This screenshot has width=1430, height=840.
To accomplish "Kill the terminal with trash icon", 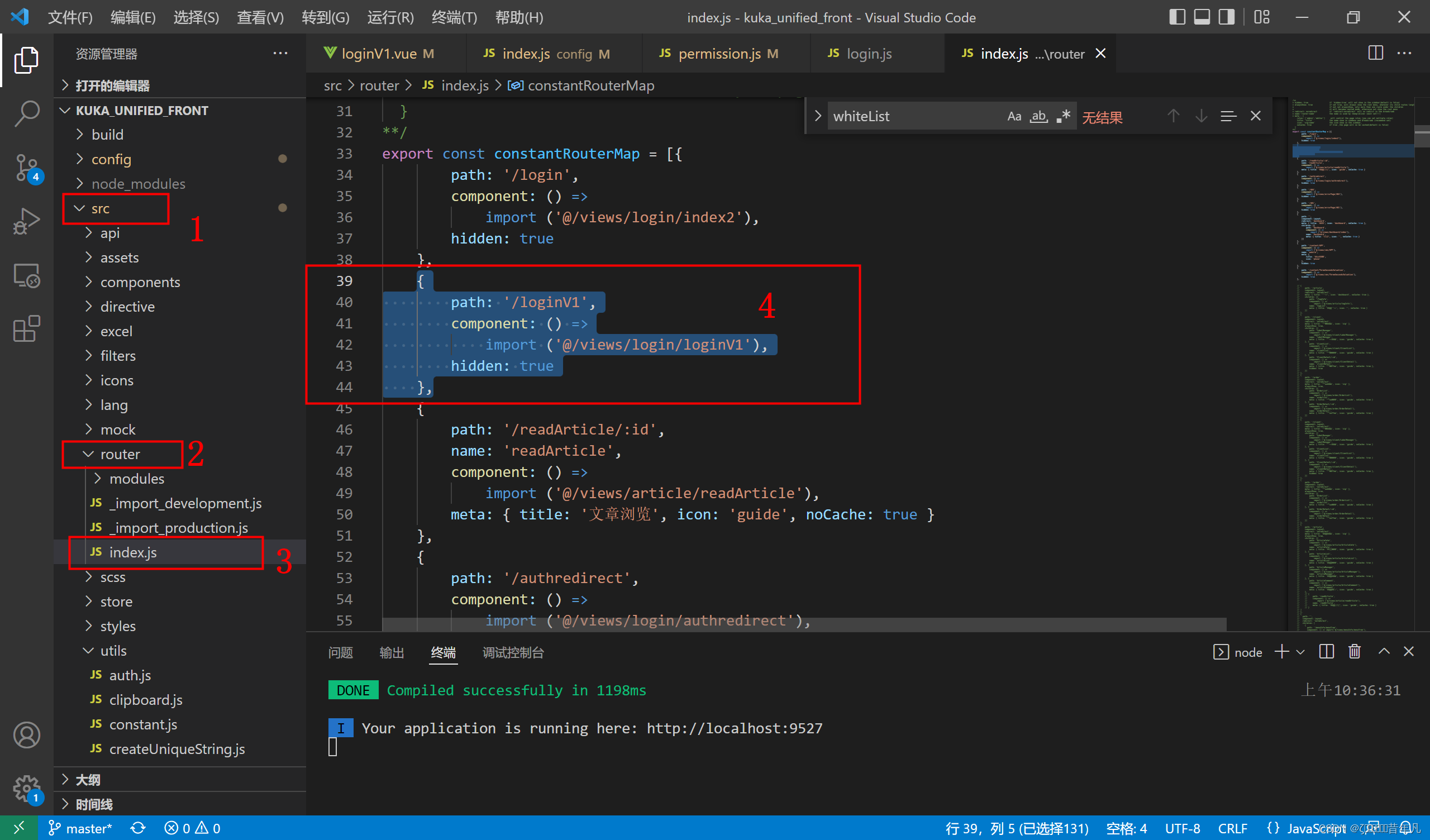I will click(x=1354, y=652).
